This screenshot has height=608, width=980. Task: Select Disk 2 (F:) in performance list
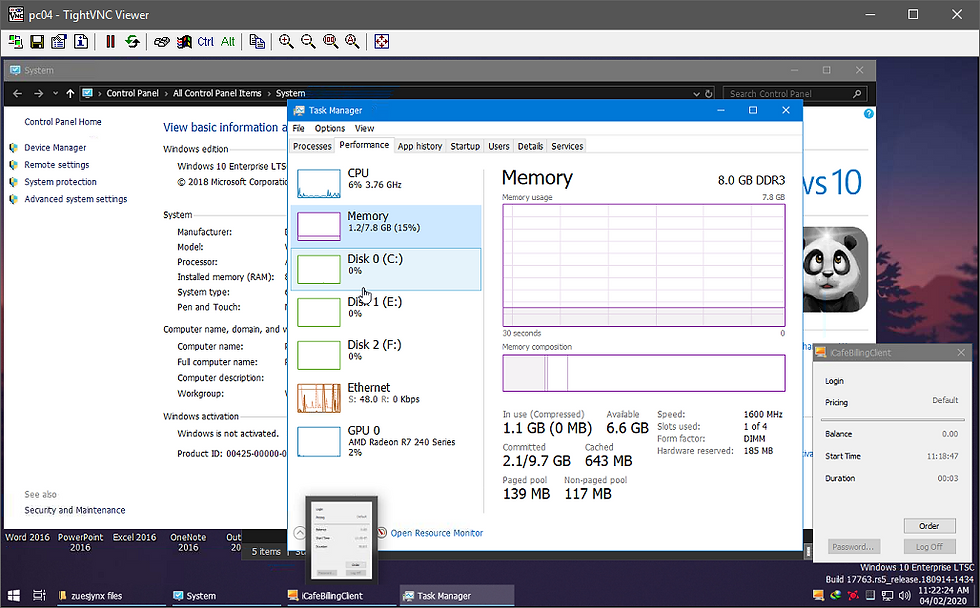pyautogui.click(x=386, y=355)
